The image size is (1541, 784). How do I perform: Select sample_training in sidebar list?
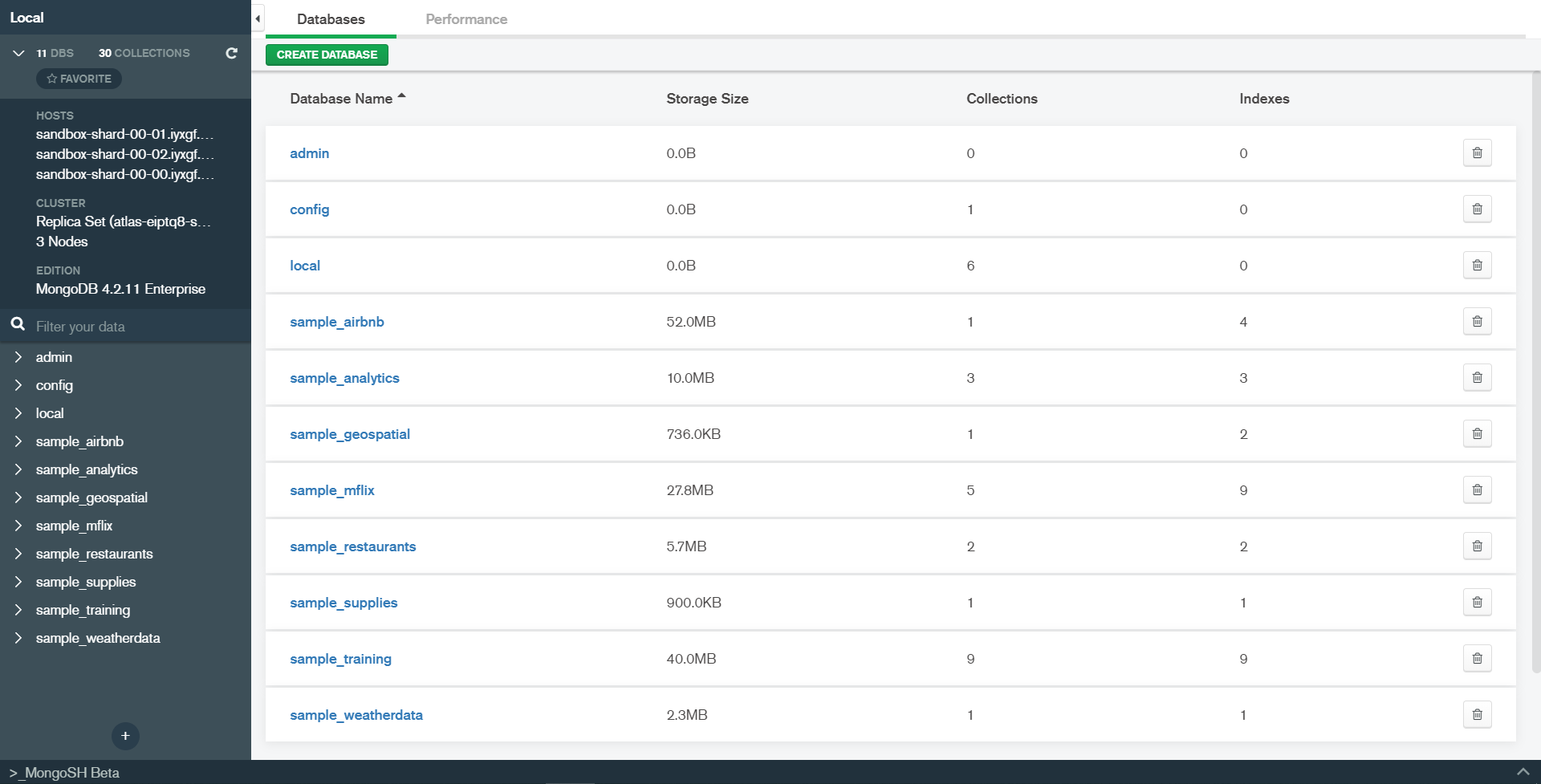[83, 610]
